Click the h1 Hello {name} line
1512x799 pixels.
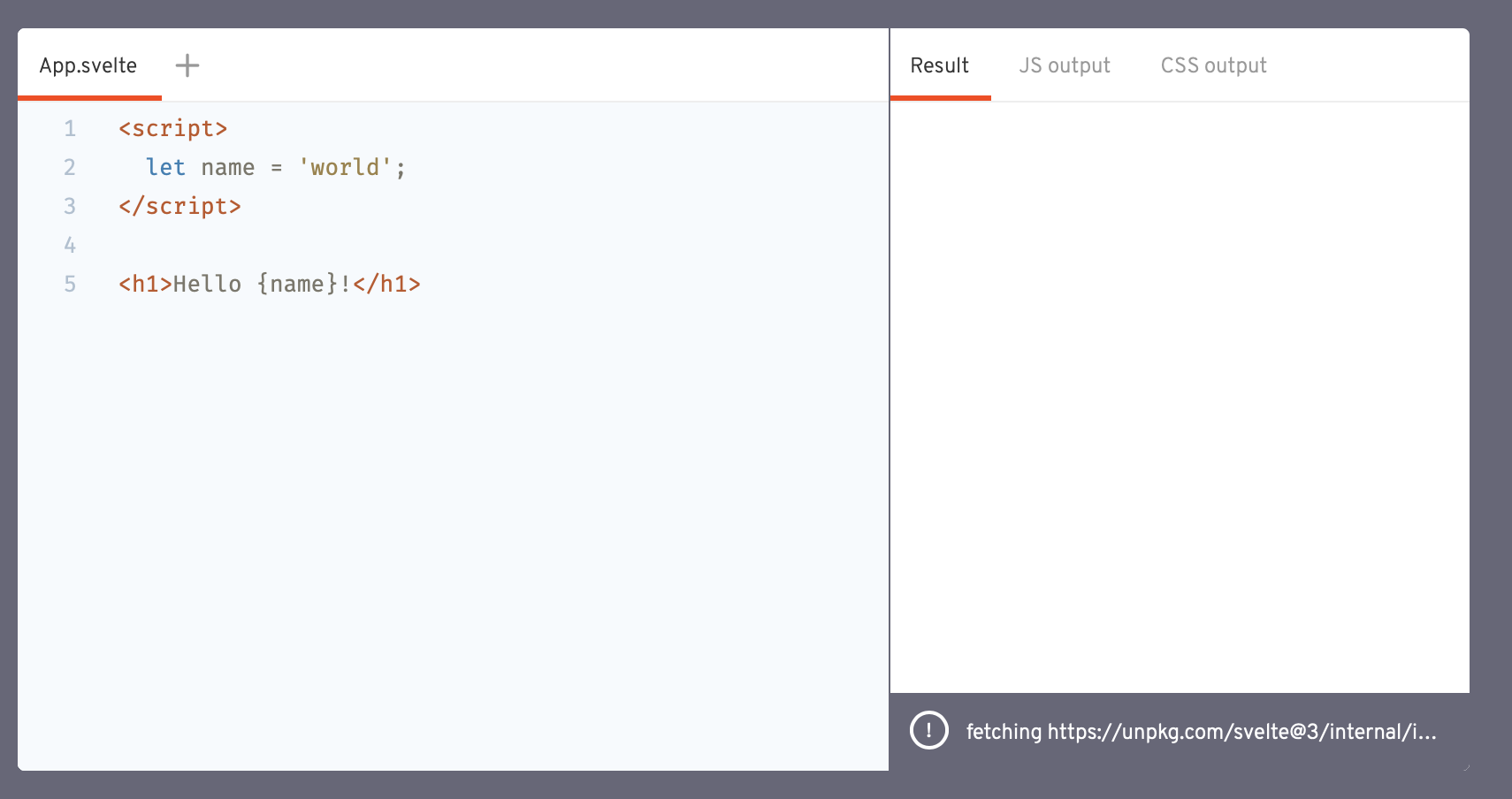click(268, 284)
